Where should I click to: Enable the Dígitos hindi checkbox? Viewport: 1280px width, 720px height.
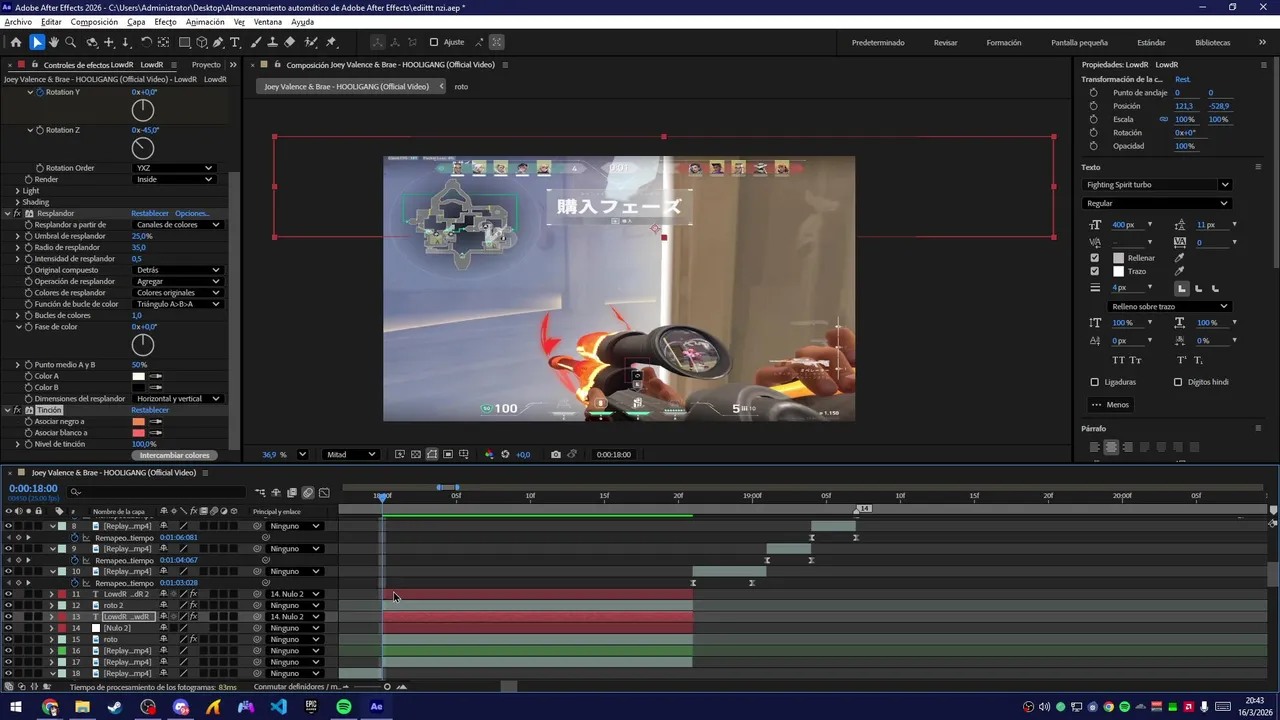tap(1177, 382)
